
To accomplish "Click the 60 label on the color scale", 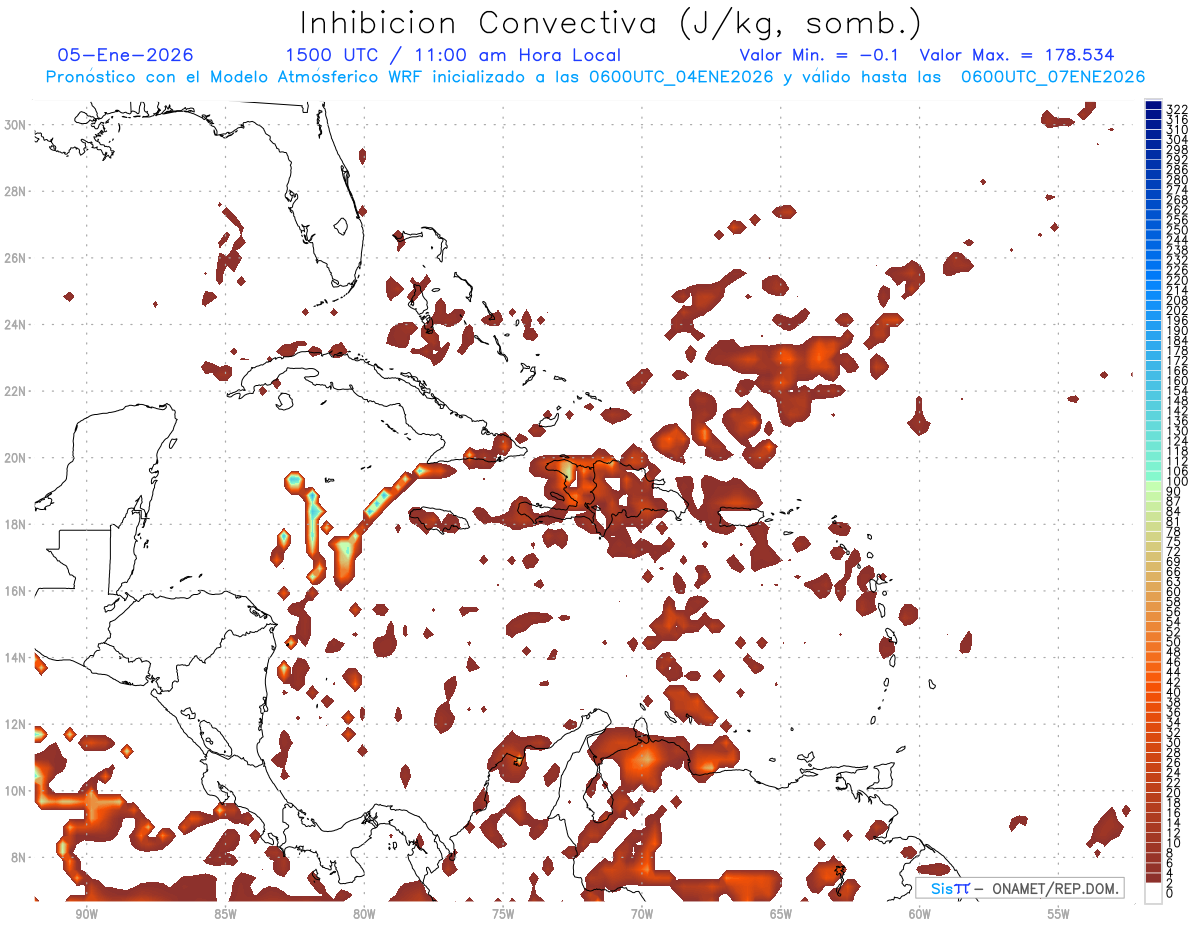I will (1174, 592).
